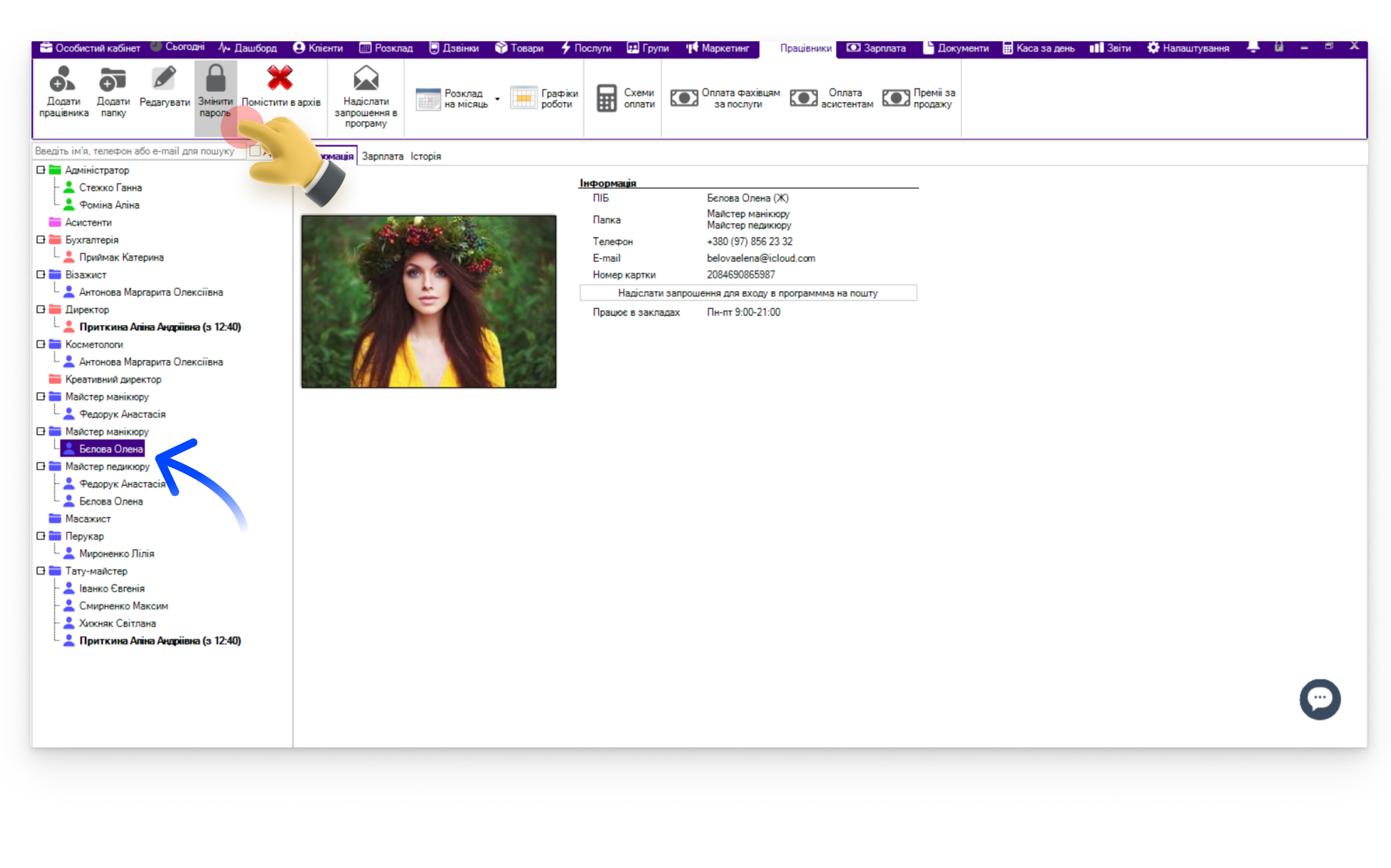The image size is (1391, 868).
Task: Select Креативний директор folder
Action: coord(113,380)
